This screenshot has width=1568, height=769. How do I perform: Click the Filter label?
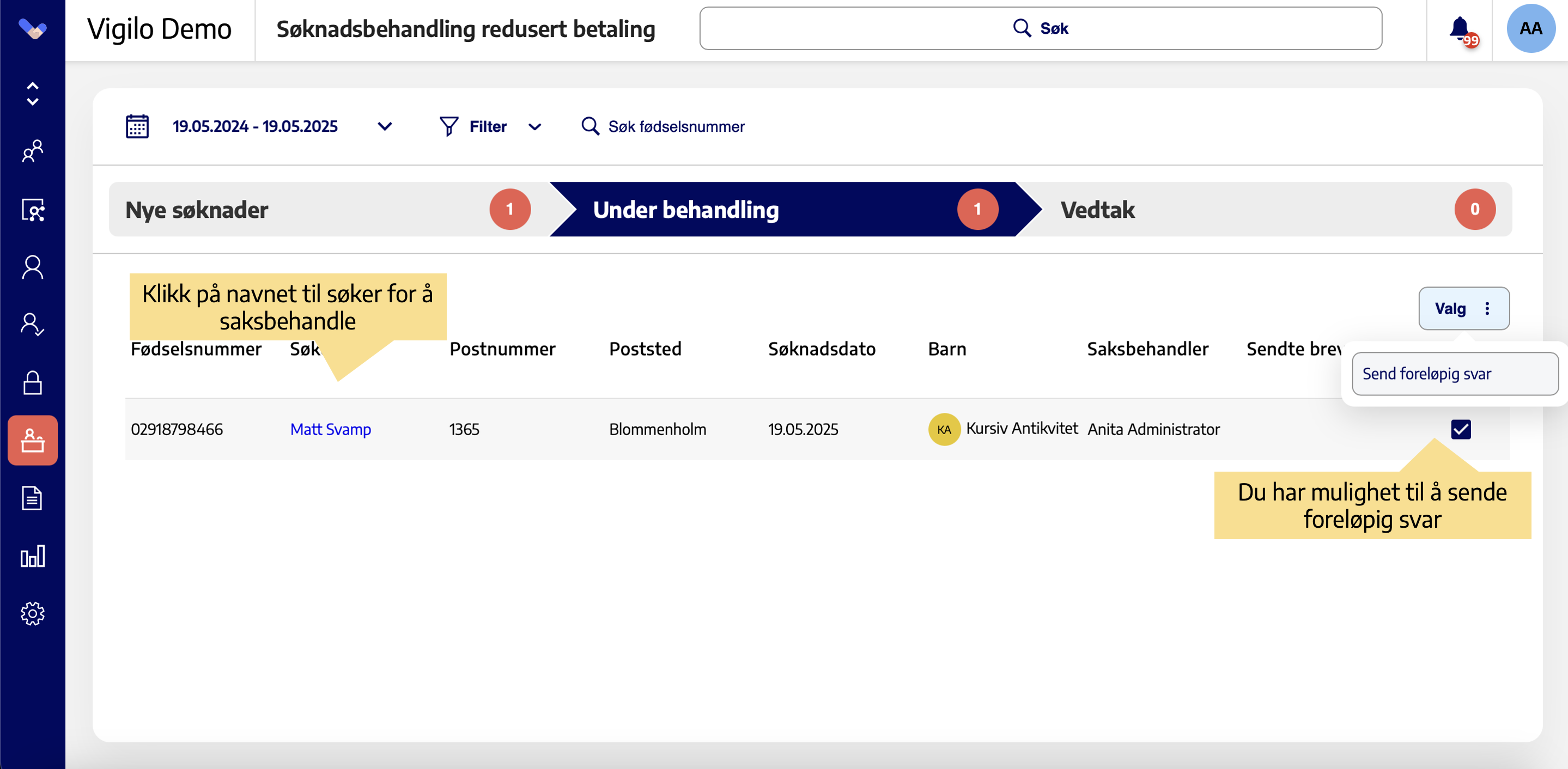[x=488, y=126]
